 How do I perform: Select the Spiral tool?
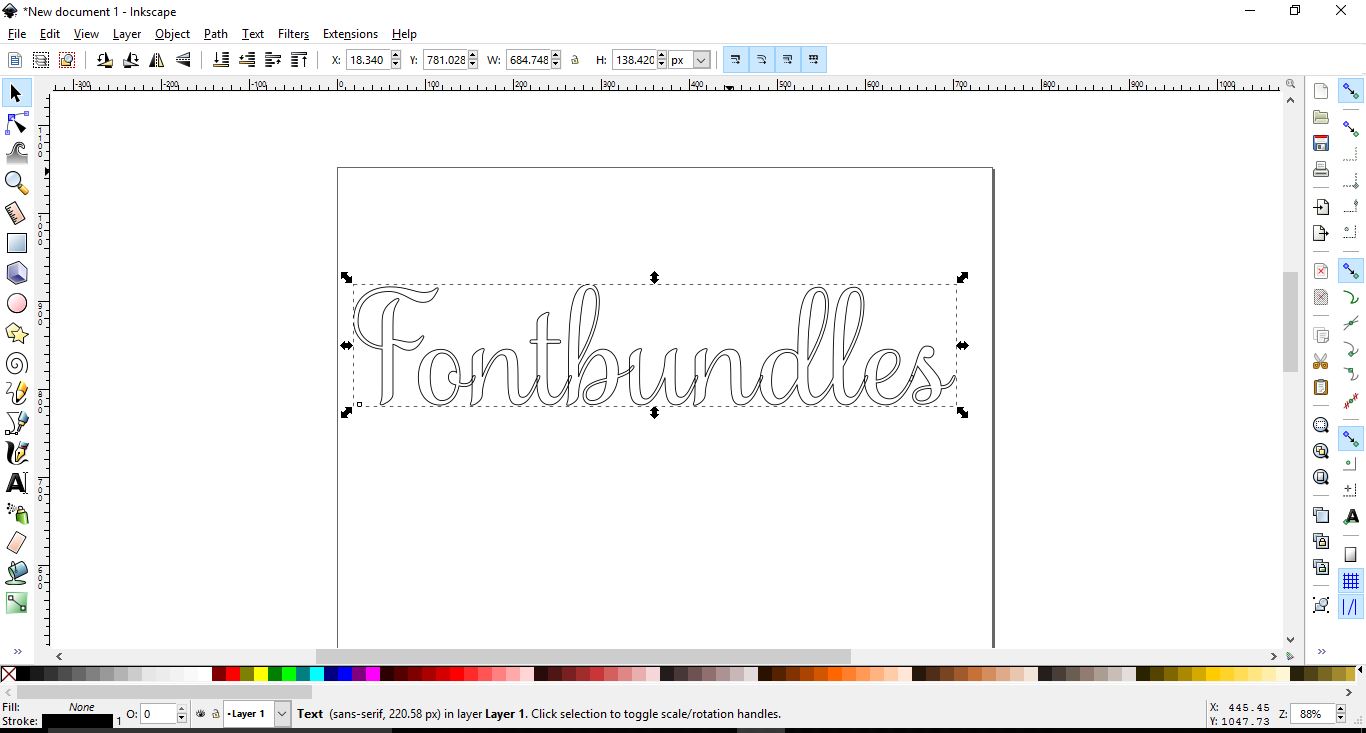[x=16, y=363]
